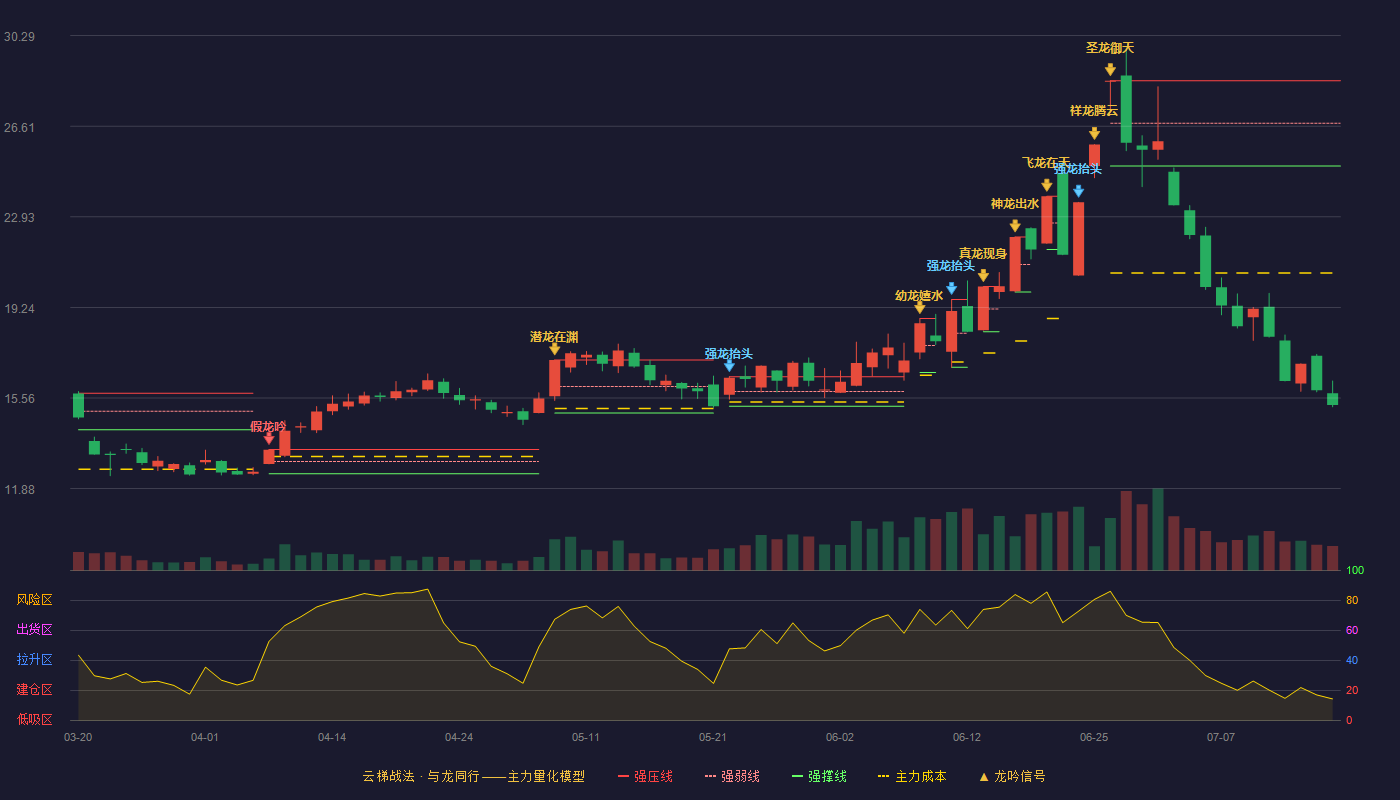
Task: Toggle the 强撑线 legend entry
Action: 819,776
